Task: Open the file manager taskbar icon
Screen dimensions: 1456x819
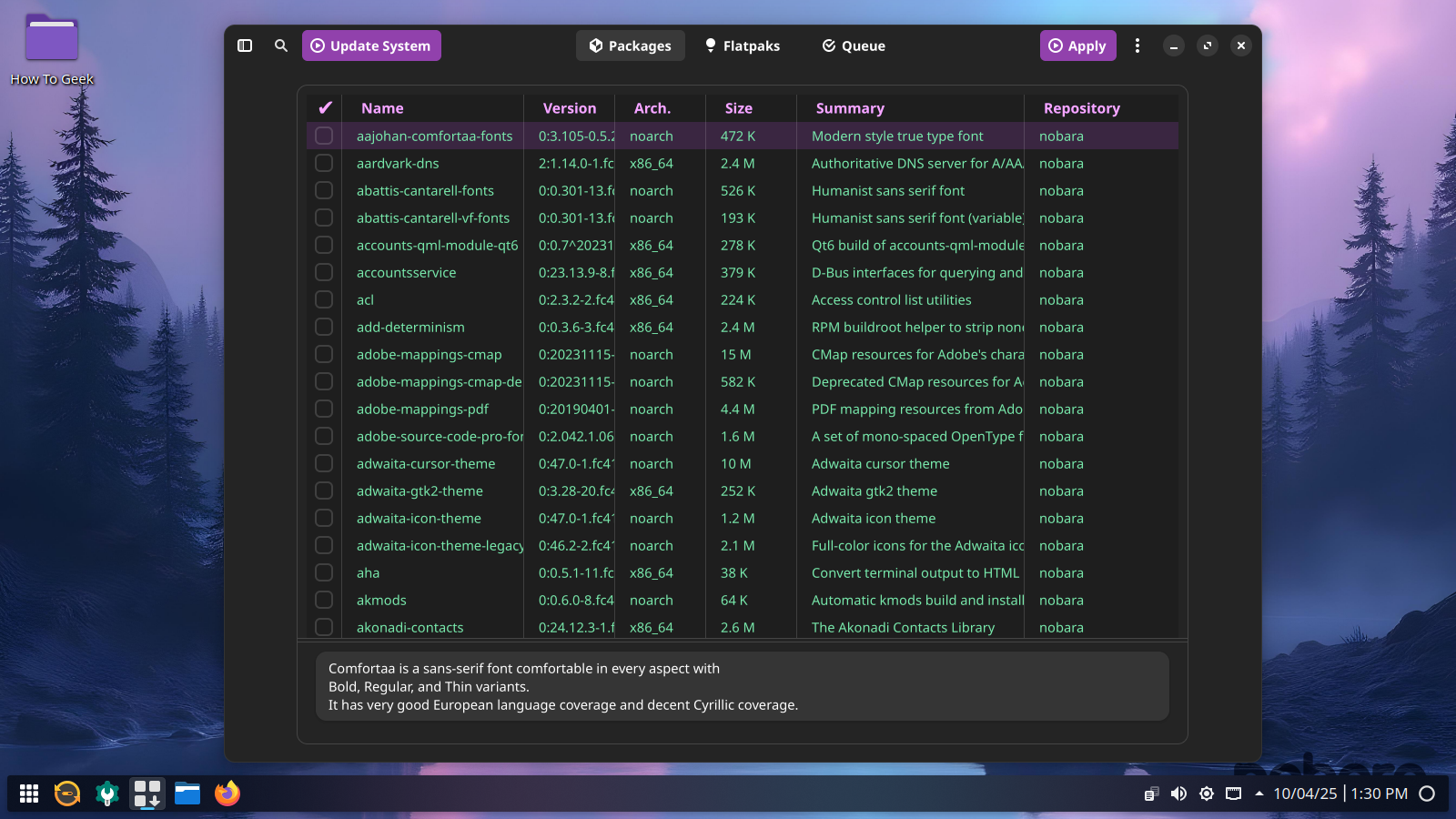Action: (187, 794)
